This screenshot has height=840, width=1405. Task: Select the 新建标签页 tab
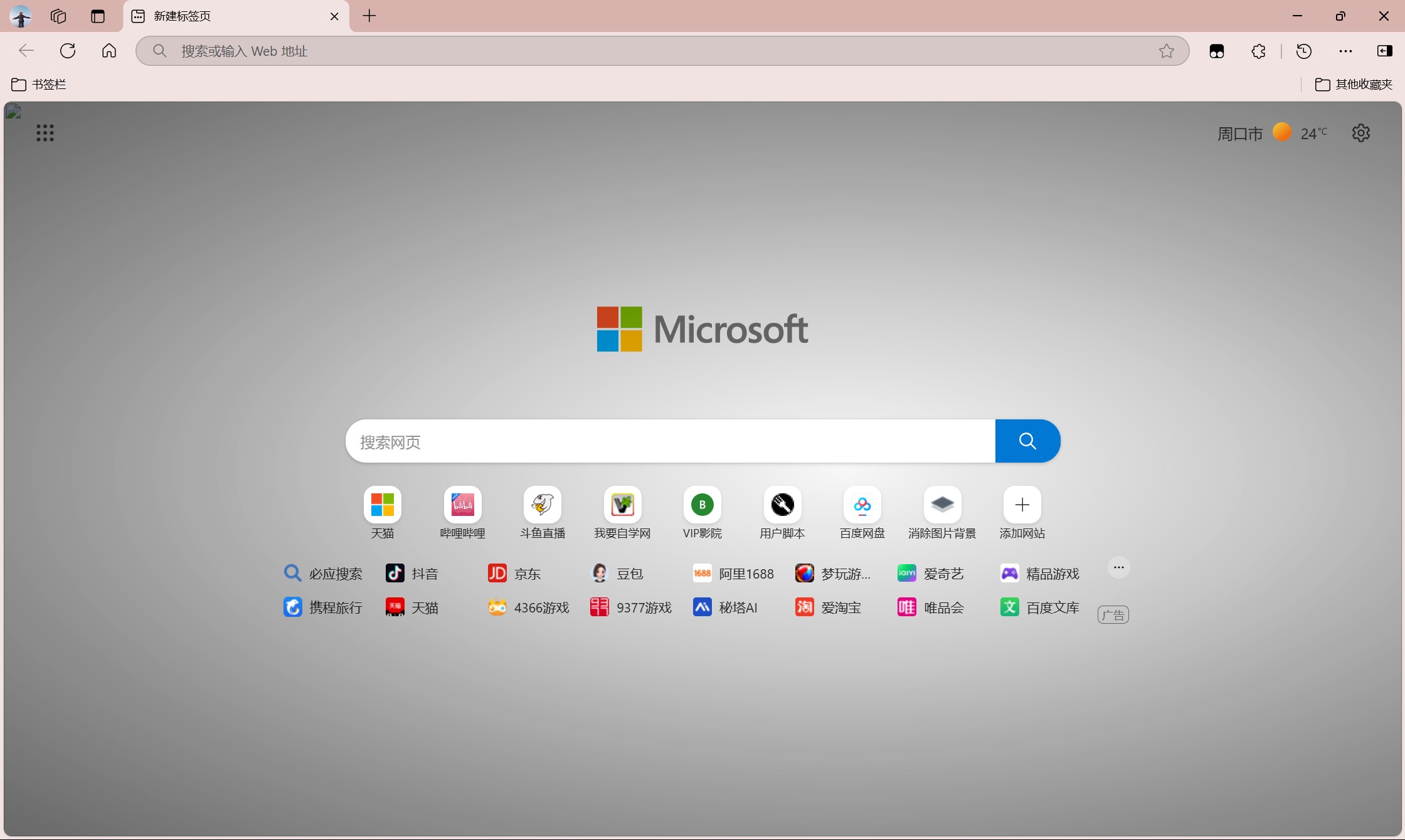coord(235,16)
